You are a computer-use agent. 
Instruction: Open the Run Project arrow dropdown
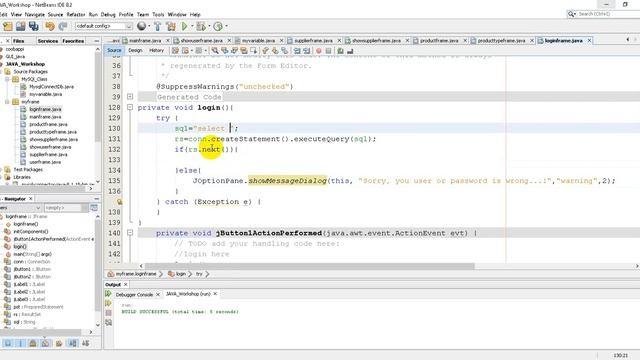coord(192,26)
